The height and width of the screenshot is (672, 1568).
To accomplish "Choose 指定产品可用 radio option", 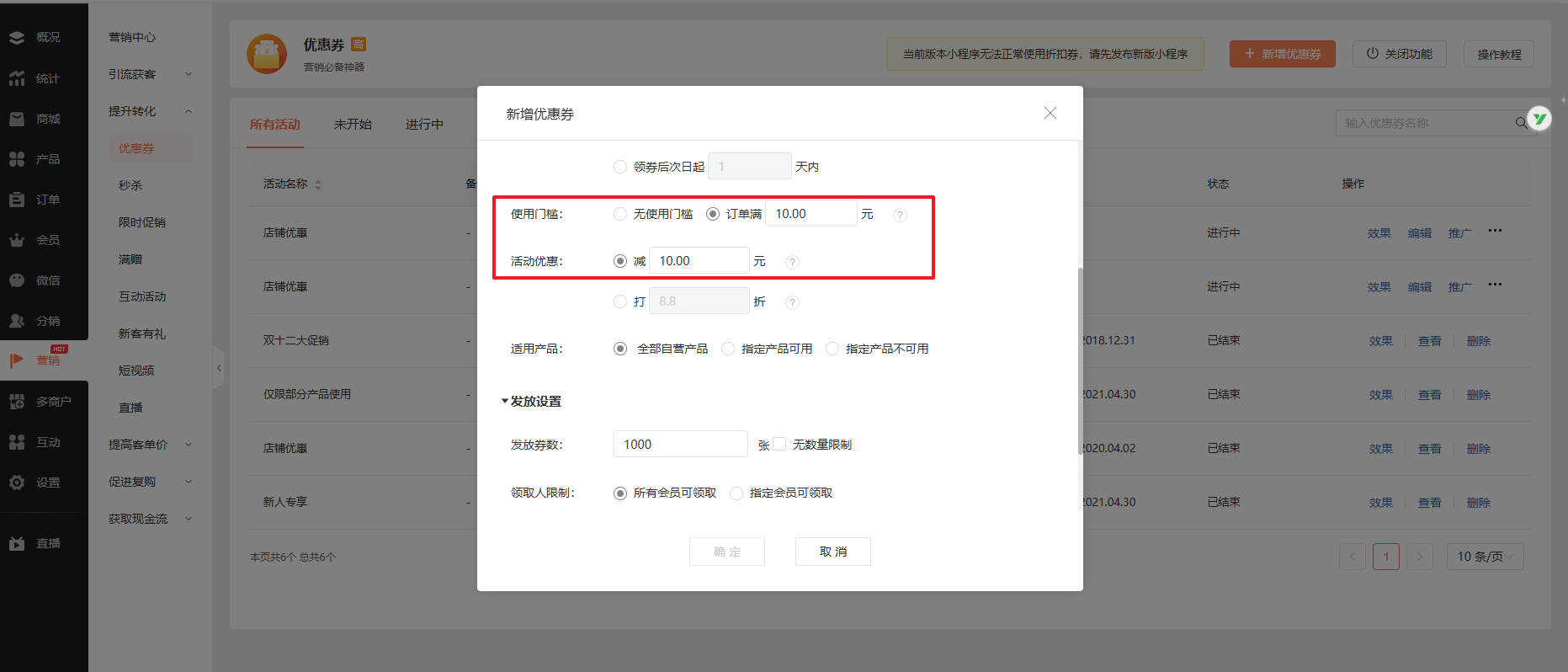I will [728, 349].
